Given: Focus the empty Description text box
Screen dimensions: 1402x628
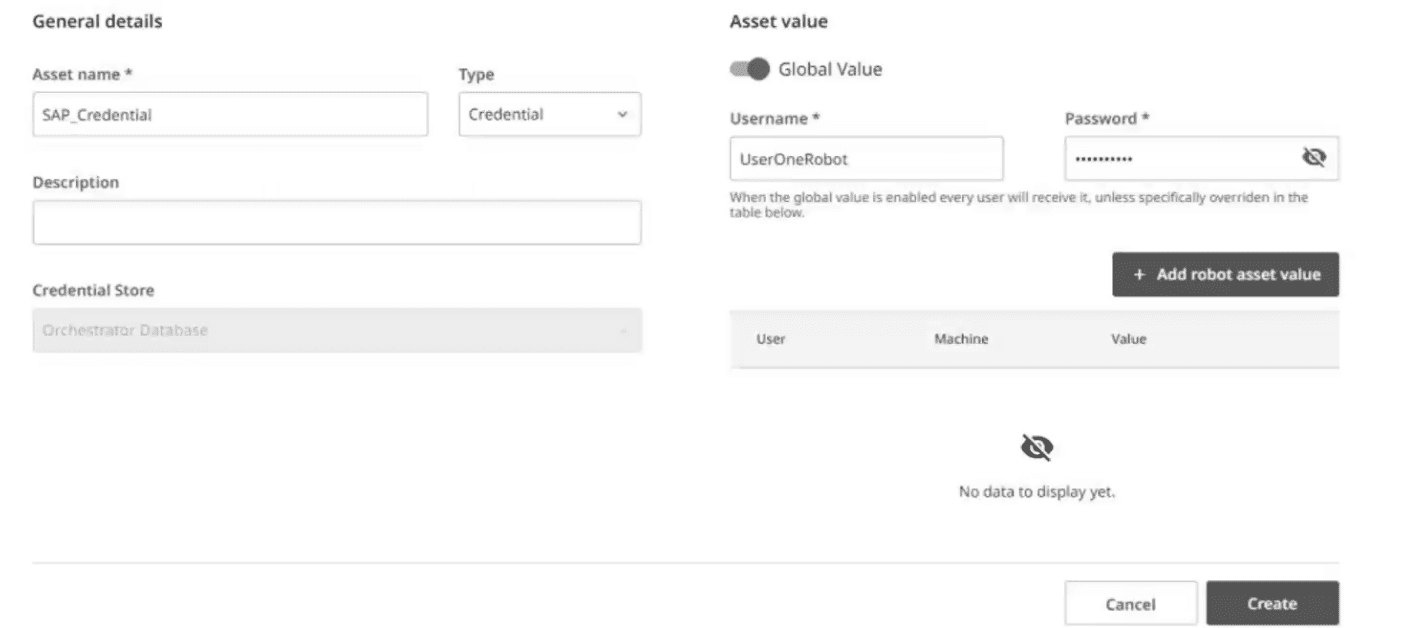Looking at the screenshot, I should [337, 222].
